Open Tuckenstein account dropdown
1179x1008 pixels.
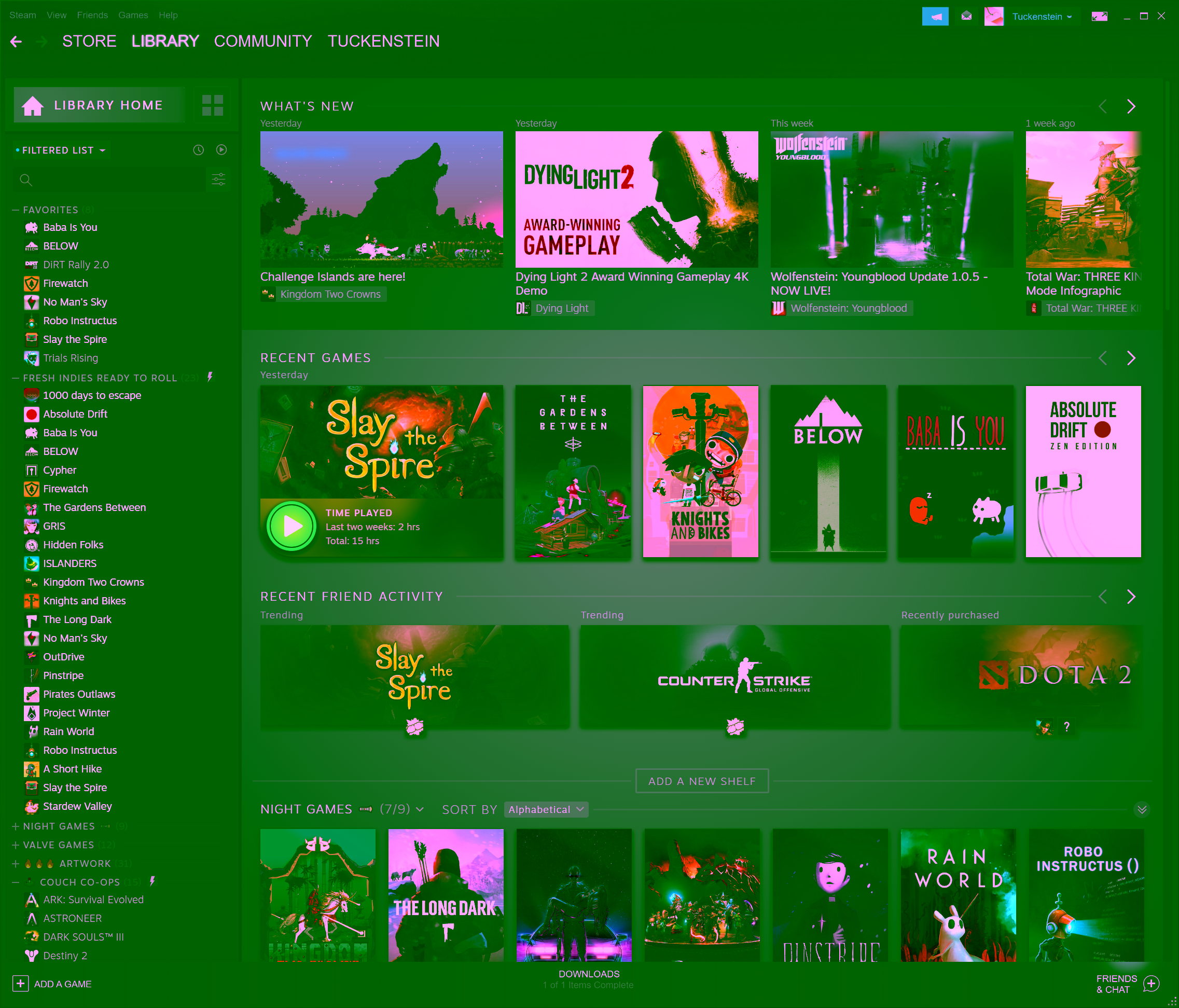click(1042, 17)
